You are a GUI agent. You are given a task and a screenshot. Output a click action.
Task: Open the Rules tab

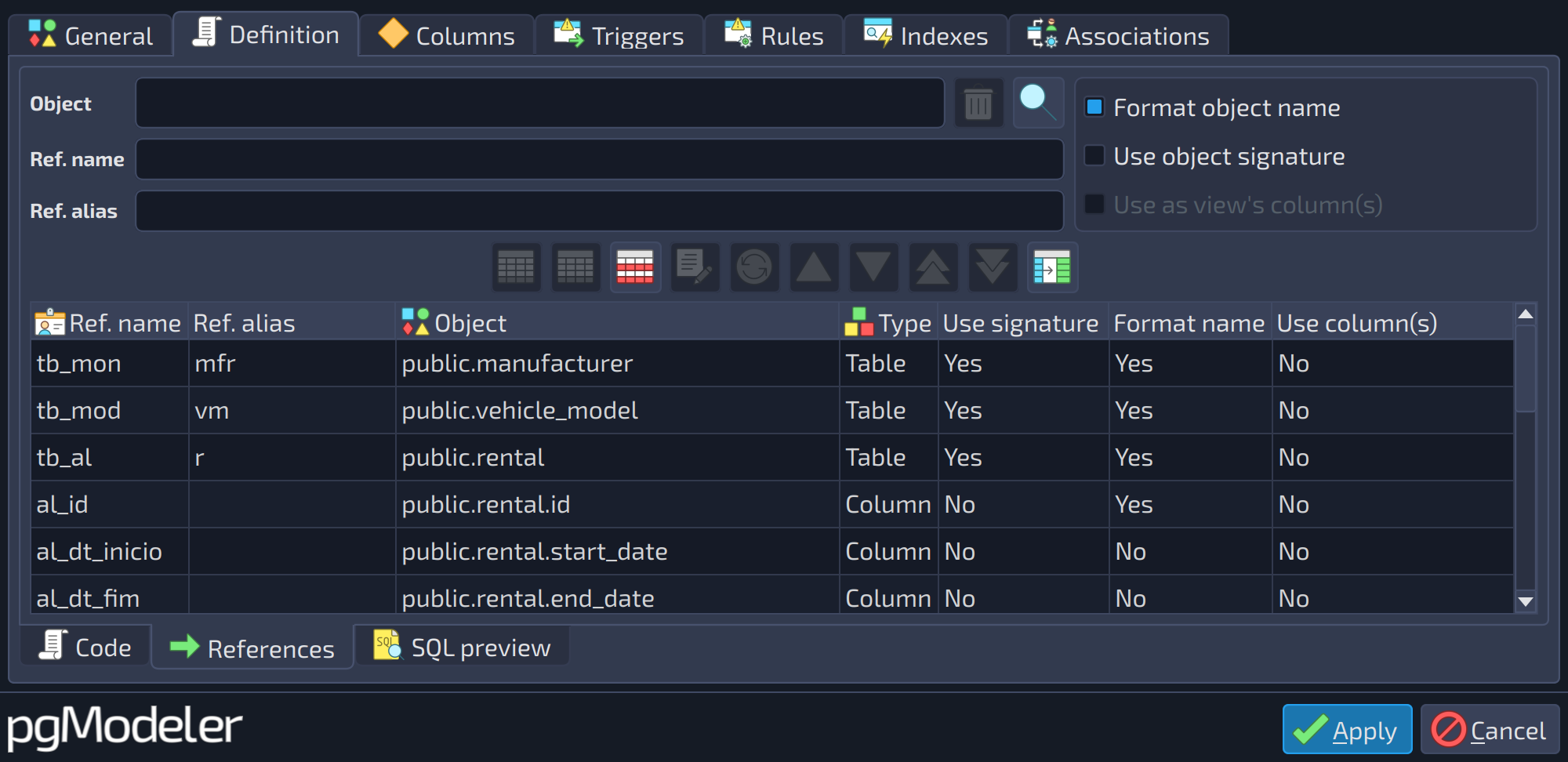pos(774,35)
